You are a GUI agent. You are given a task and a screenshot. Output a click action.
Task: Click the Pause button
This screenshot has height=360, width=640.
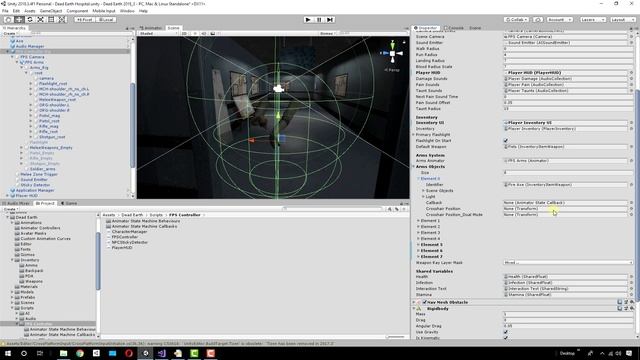pyautogui.click(x=319, y=20)
